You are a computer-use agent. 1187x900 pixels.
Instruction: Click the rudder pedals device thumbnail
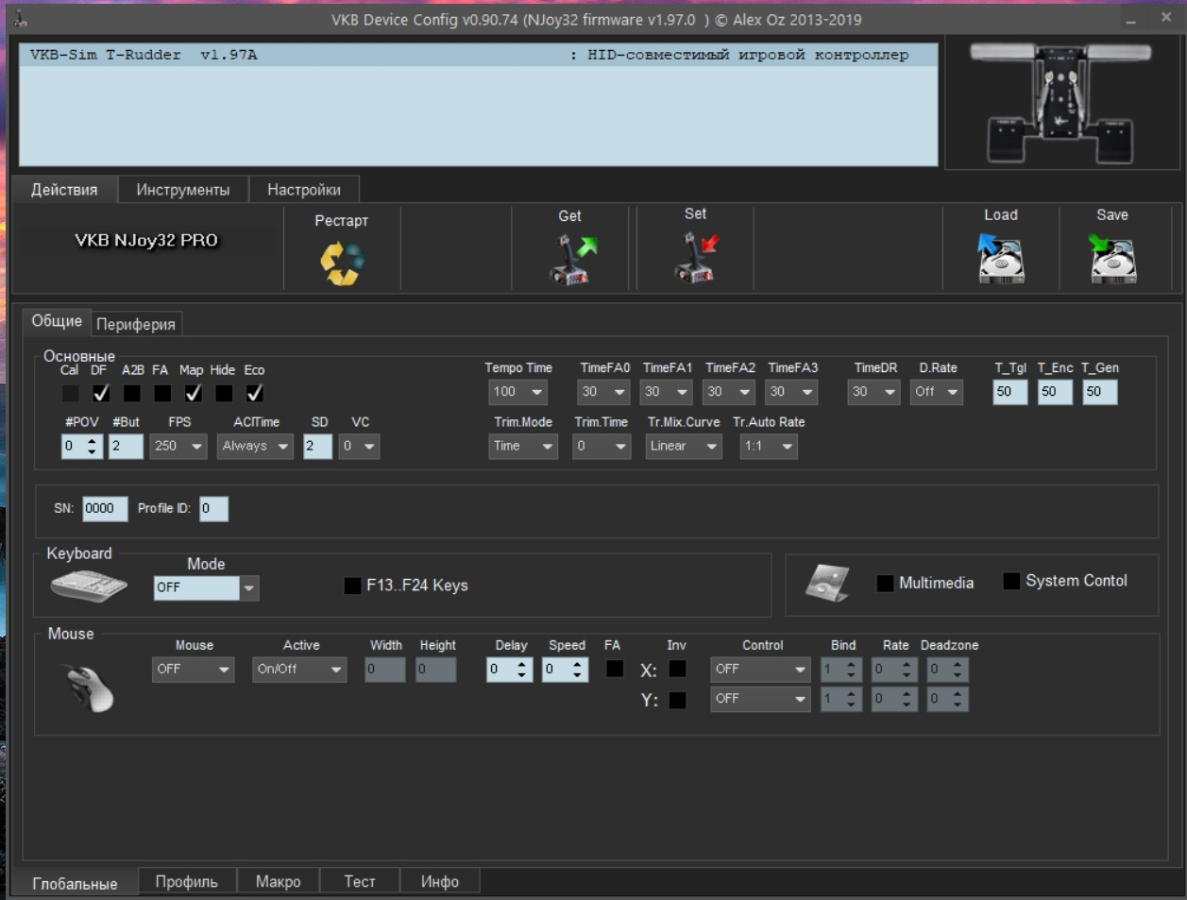click(x=1061, y=103)
